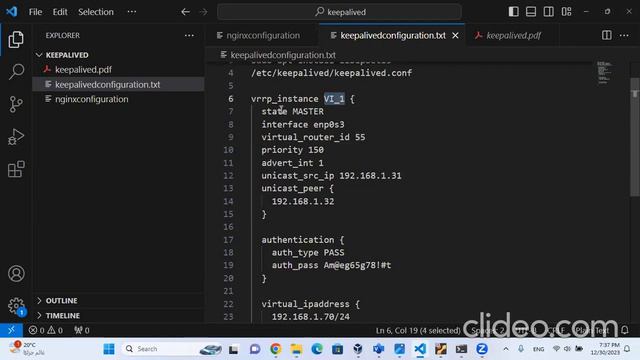
Task: Open the Edit menu
Action: click(60, 12)
